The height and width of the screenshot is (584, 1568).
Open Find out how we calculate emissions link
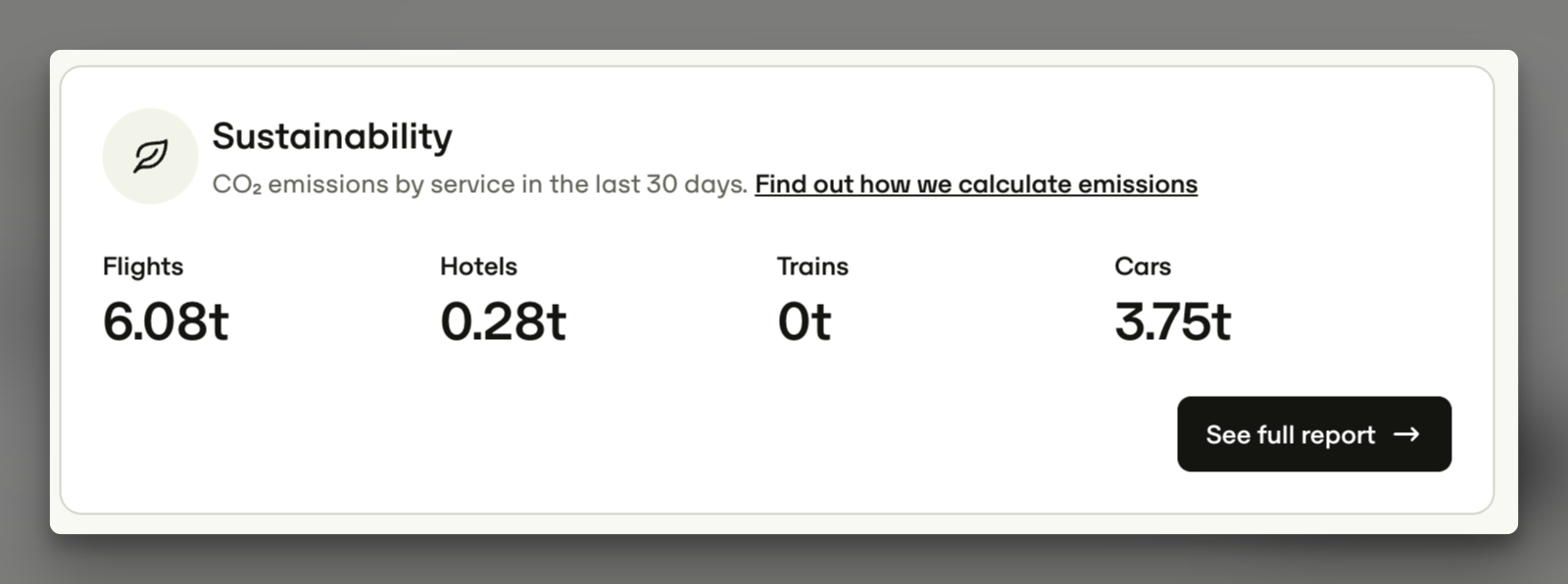click(x=976, y=184)
